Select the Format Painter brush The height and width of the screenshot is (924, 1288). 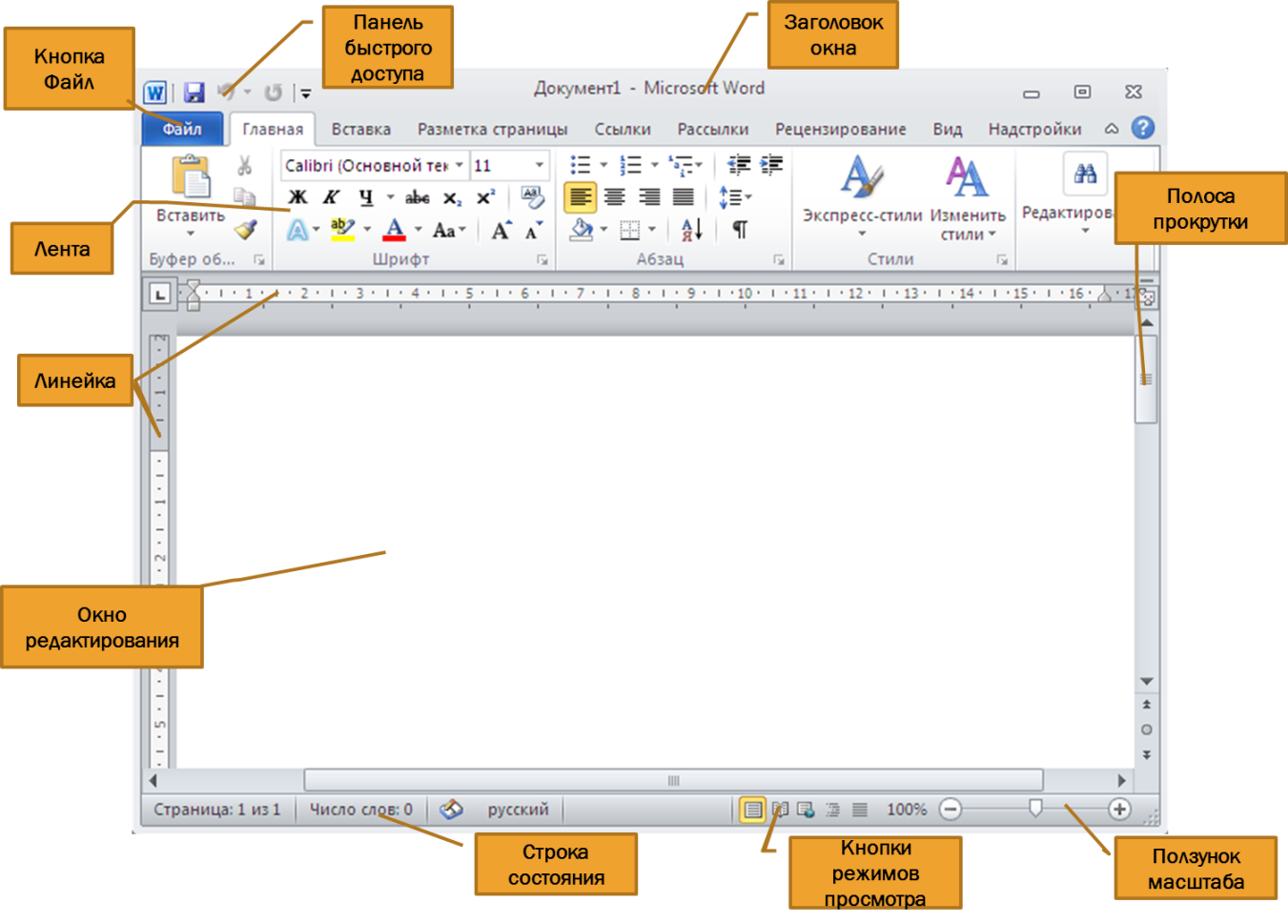click(x=246, y=229)
